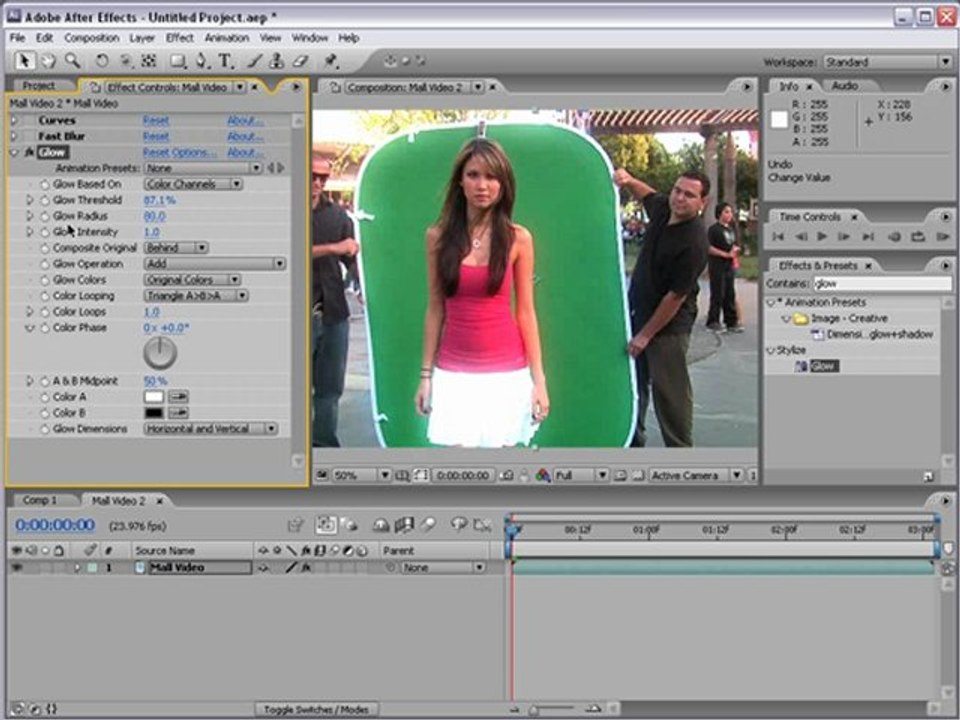This screenshot has height=720, width=960.
Task: Click About link for Glow
Action: [245, 152]
